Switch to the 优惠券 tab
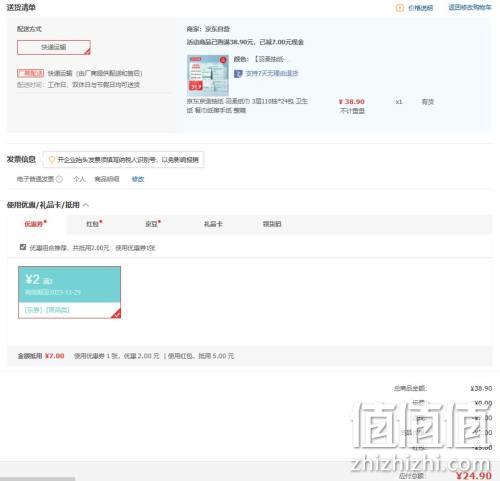The image size is (500, 481). (35, 224)
